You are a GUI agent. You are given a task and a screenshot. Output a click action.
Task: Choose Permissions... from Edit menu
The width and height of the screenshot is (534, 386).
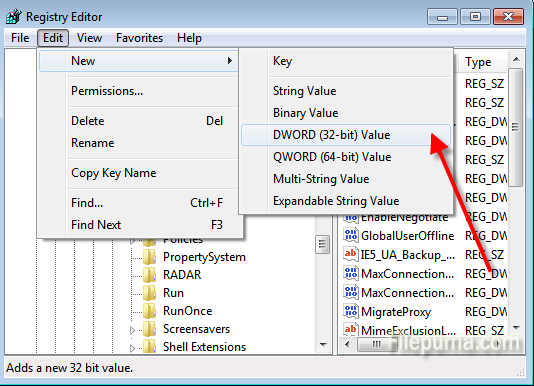[x=139, y=91]
